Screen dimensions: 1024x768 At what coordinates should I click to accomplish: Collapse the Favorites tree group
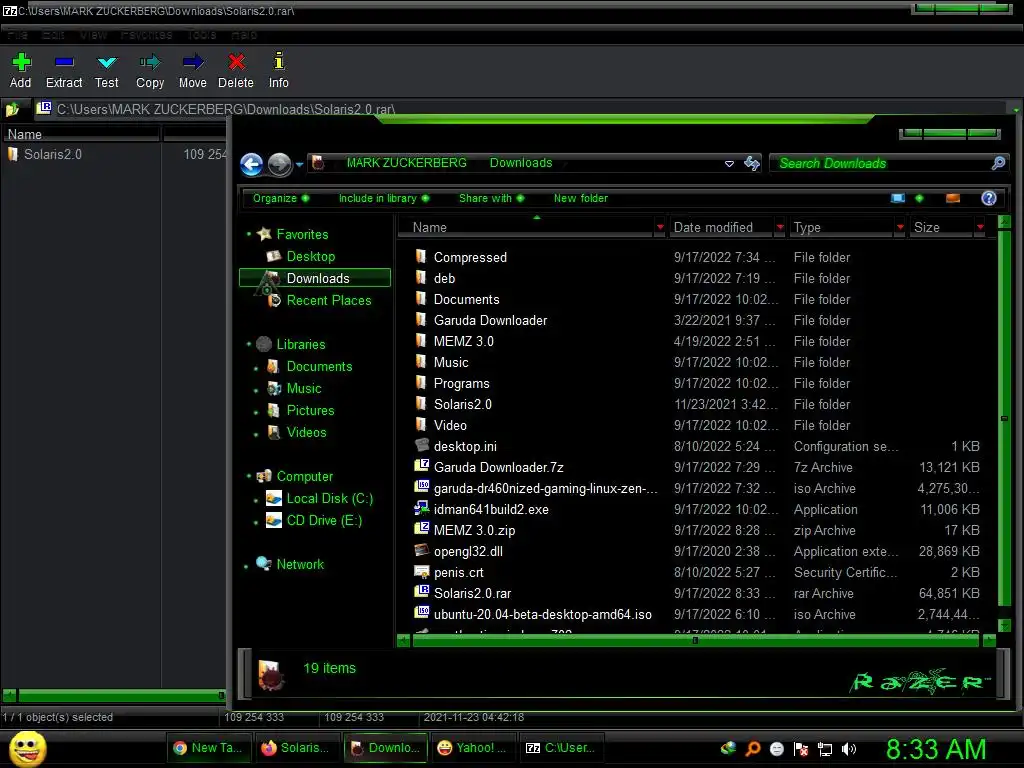[249, 234]
